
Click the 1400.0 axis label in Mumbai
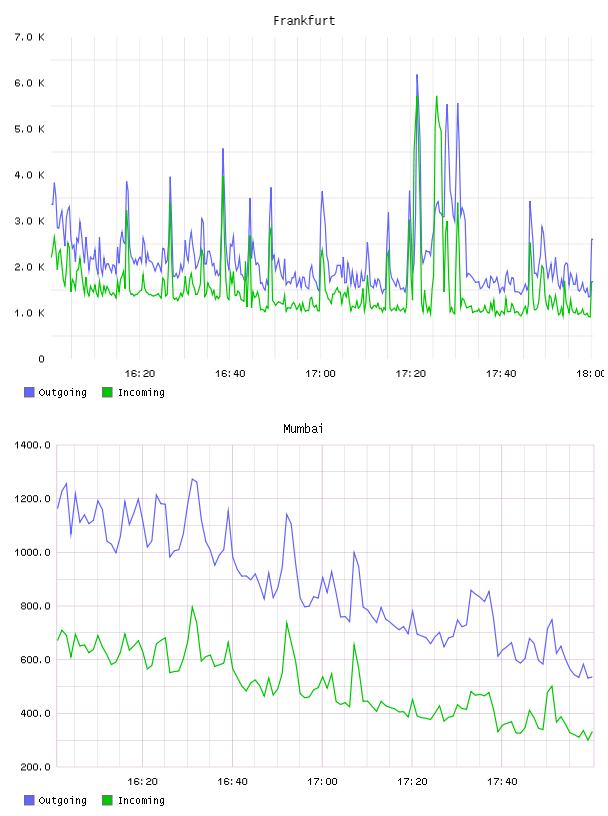tap(32, 445)
